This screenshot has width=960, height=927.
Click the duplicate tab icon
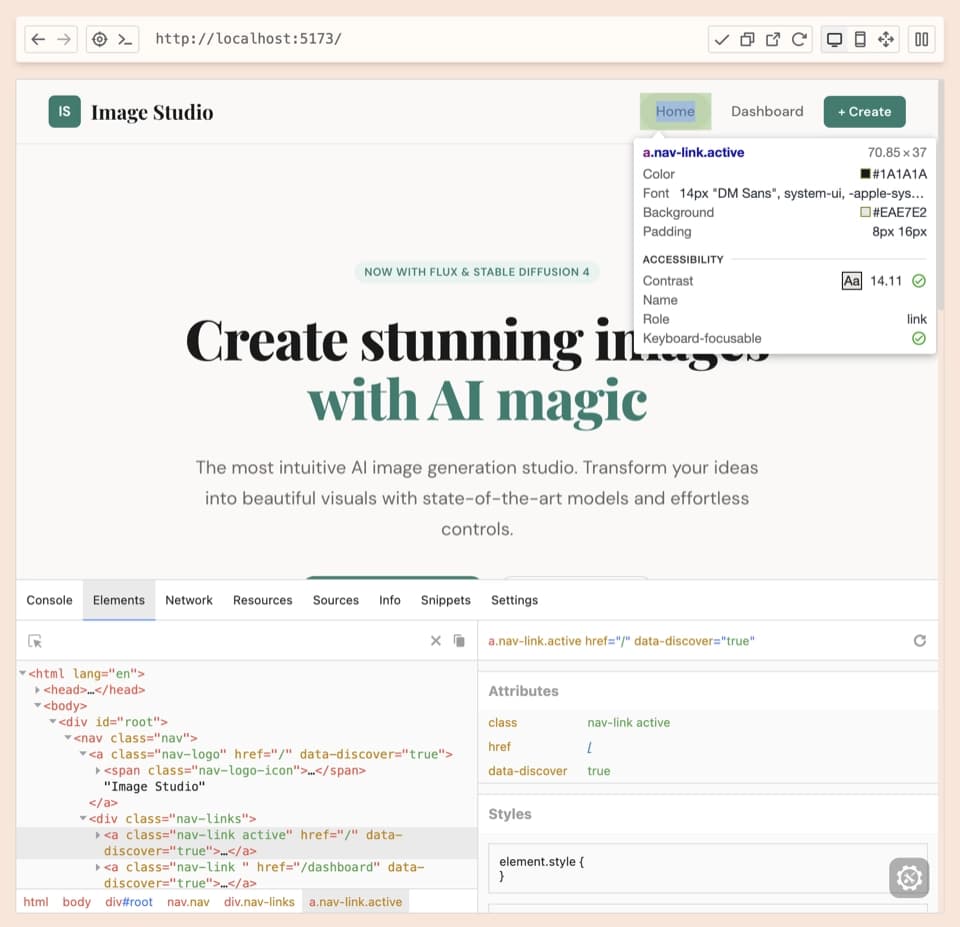point(746,39)
